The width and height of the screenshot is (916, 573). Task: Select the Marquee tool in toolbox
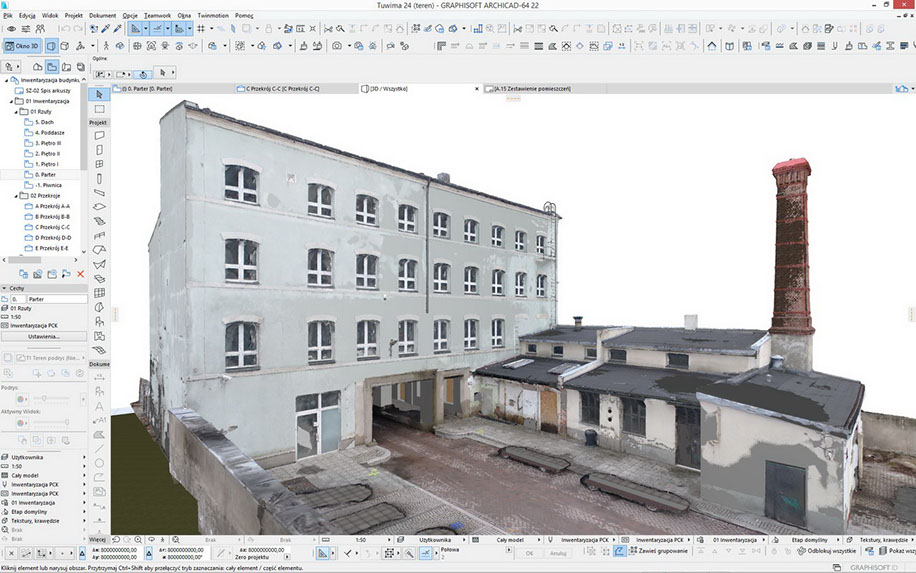click(x=99, y=108)
